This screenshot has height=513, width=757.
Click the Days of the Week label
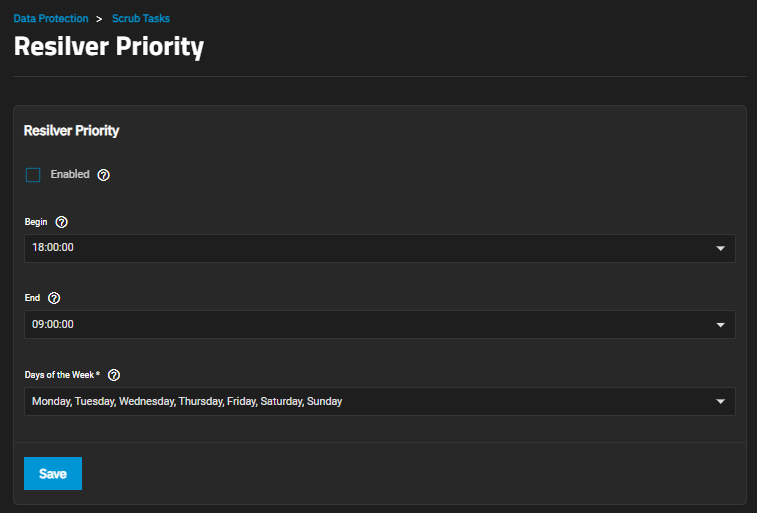coord(62,375)
